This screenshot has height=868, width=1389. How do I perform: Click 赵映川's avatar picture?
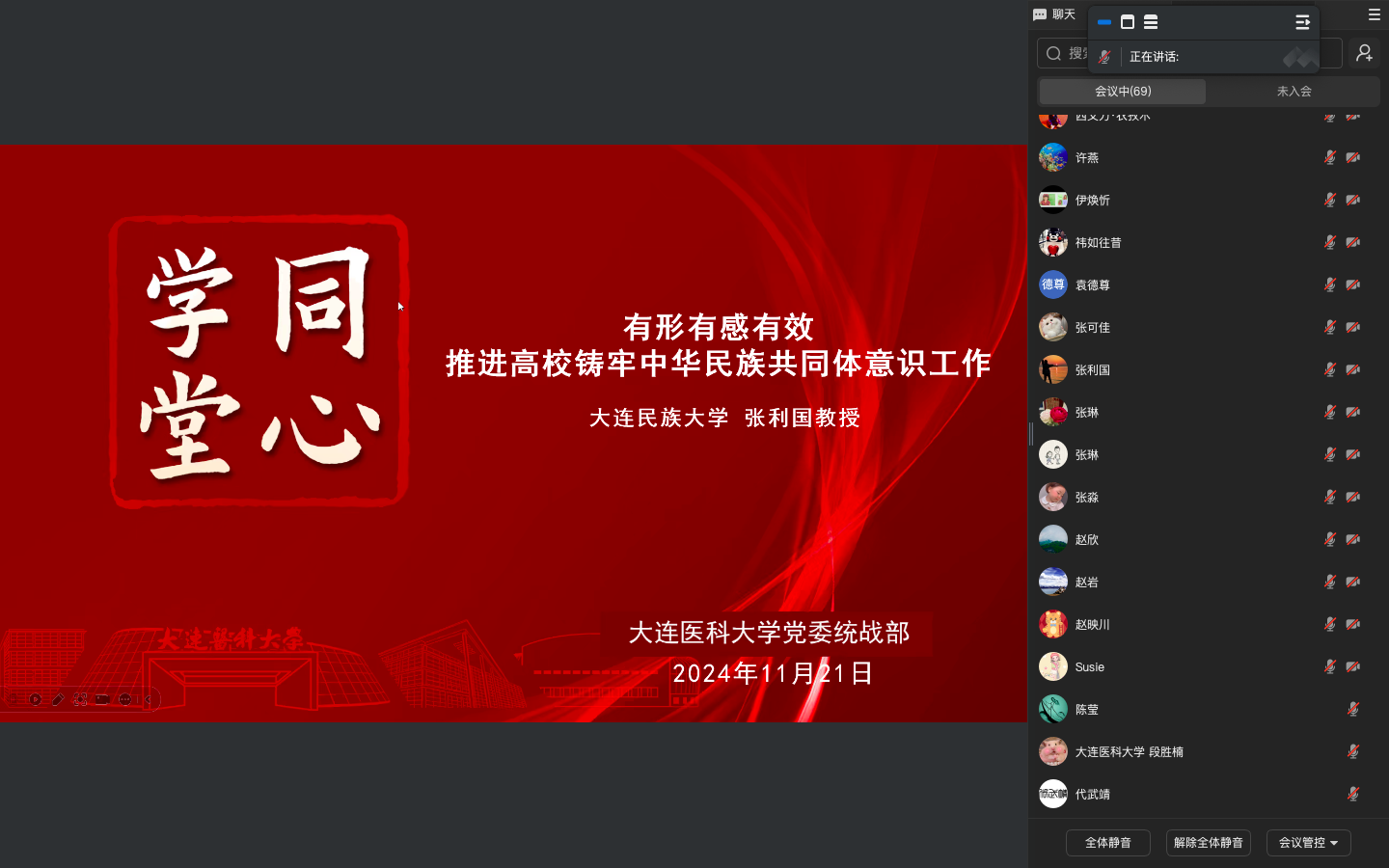click(1053, 624)
